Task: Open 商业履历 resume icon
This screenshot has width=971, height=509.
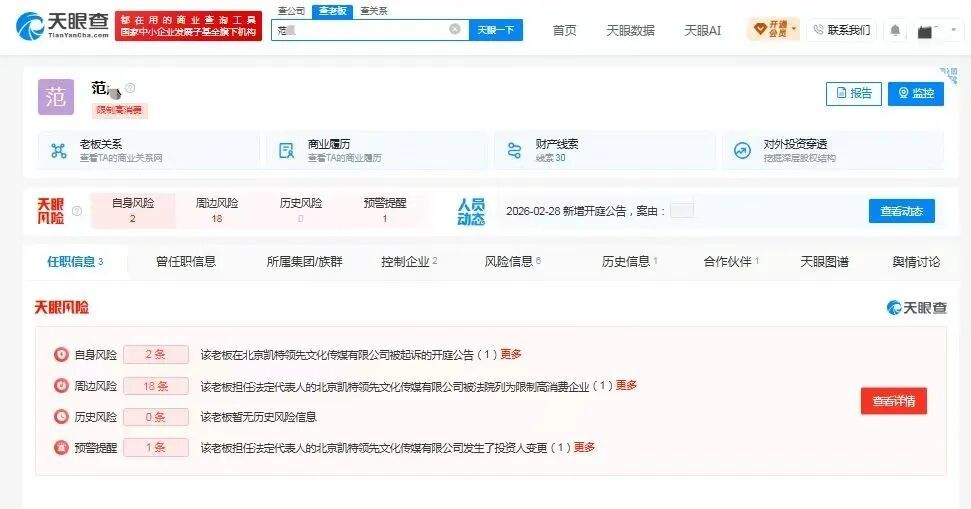Action: coord(287,150)
